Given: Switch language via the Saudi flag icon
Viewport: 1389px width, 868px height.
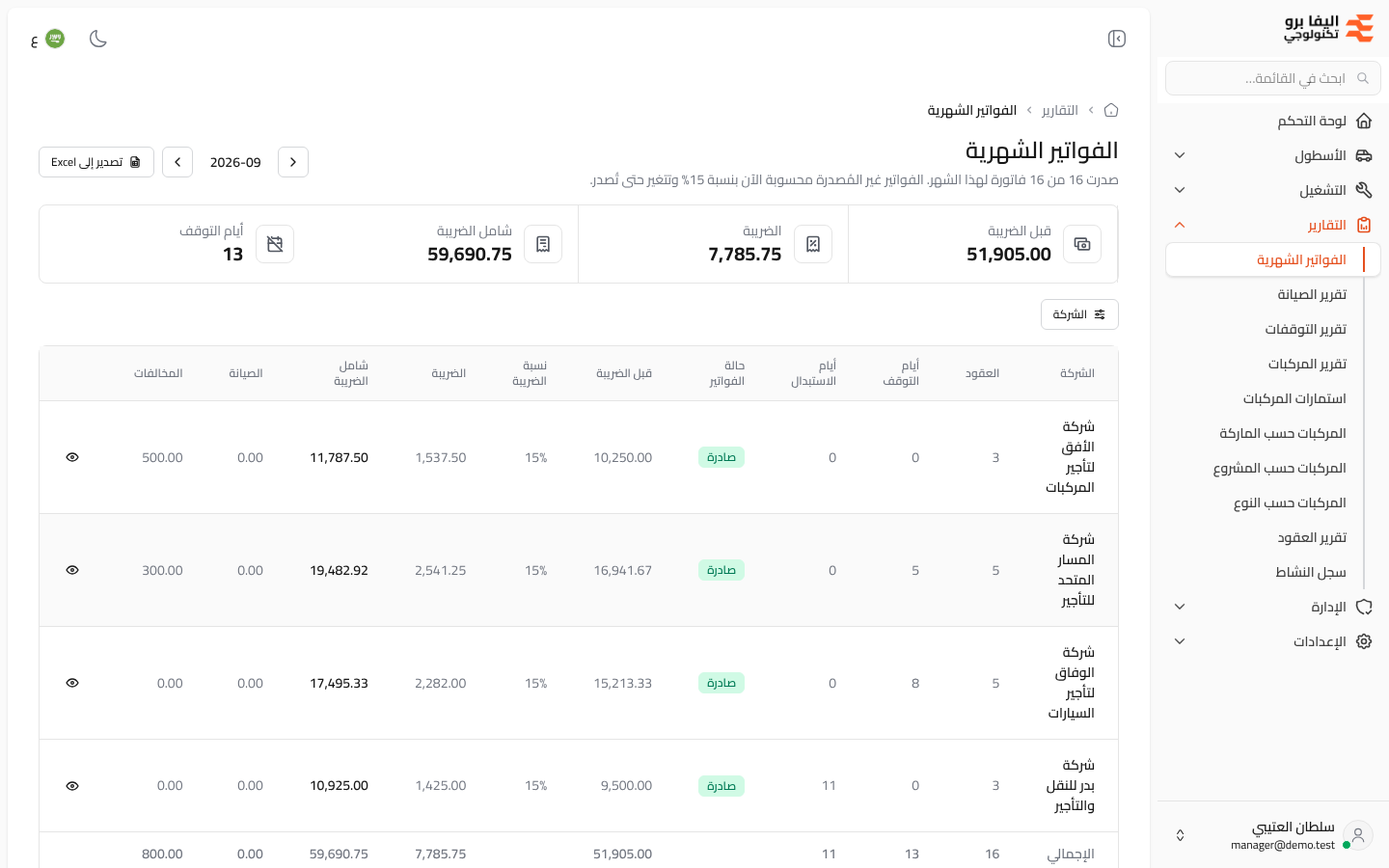Looking at the screenshot, I should 55,39.
